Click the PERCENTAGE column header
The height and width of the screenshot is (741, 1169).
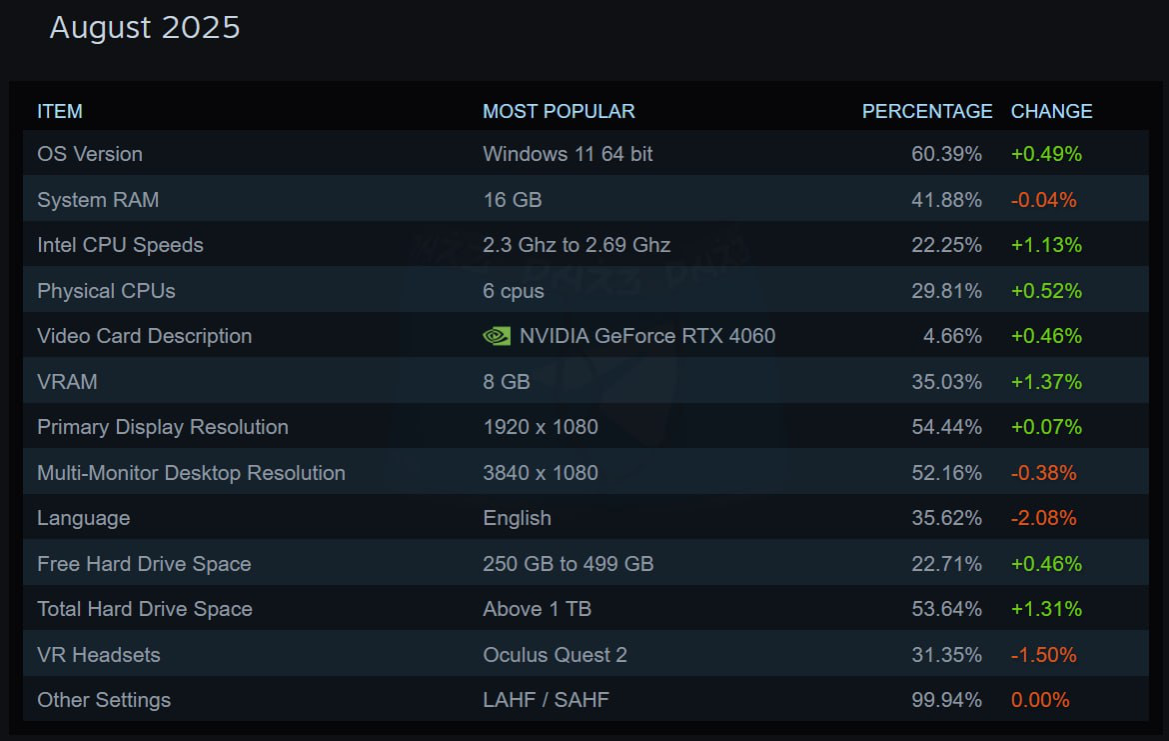(927, 111)
